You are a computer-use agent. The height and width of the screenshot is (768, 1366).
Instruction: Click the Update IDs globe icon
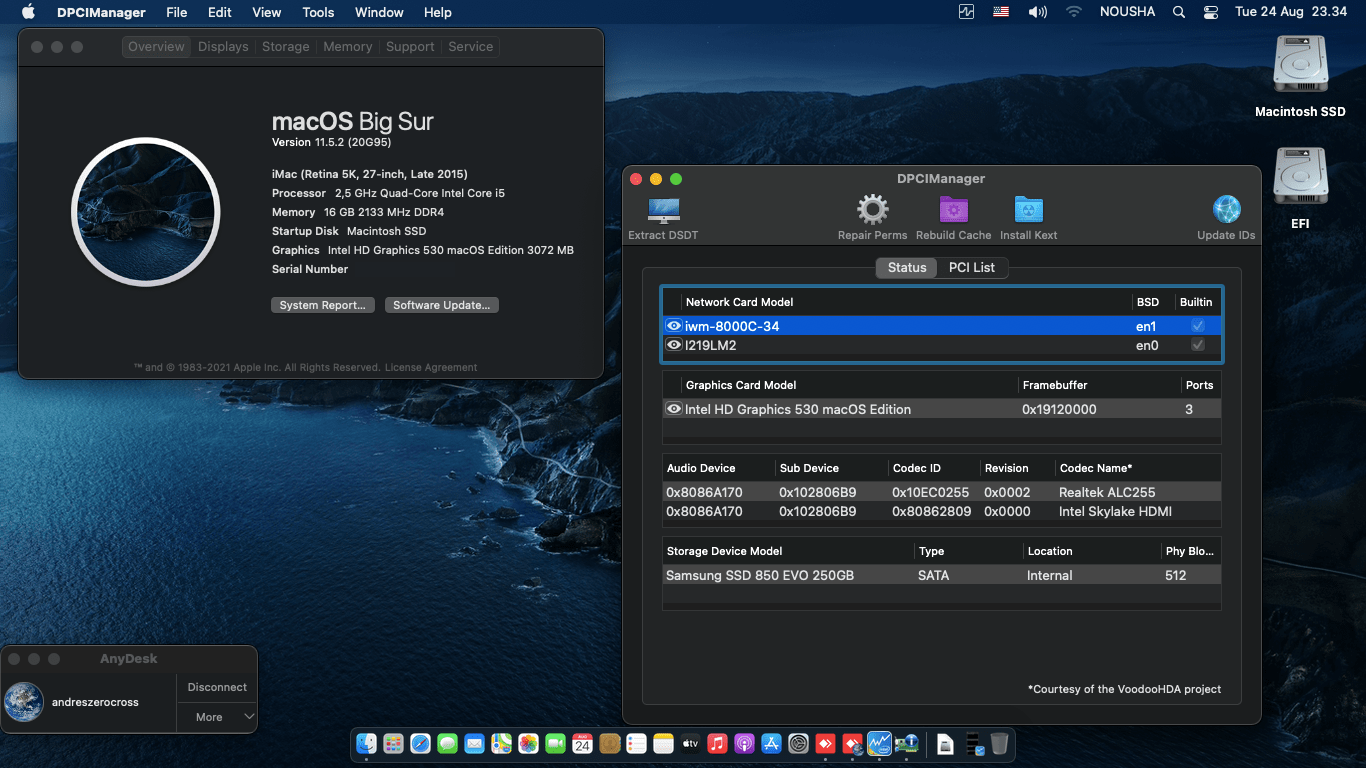click(x=1226, y=210)
